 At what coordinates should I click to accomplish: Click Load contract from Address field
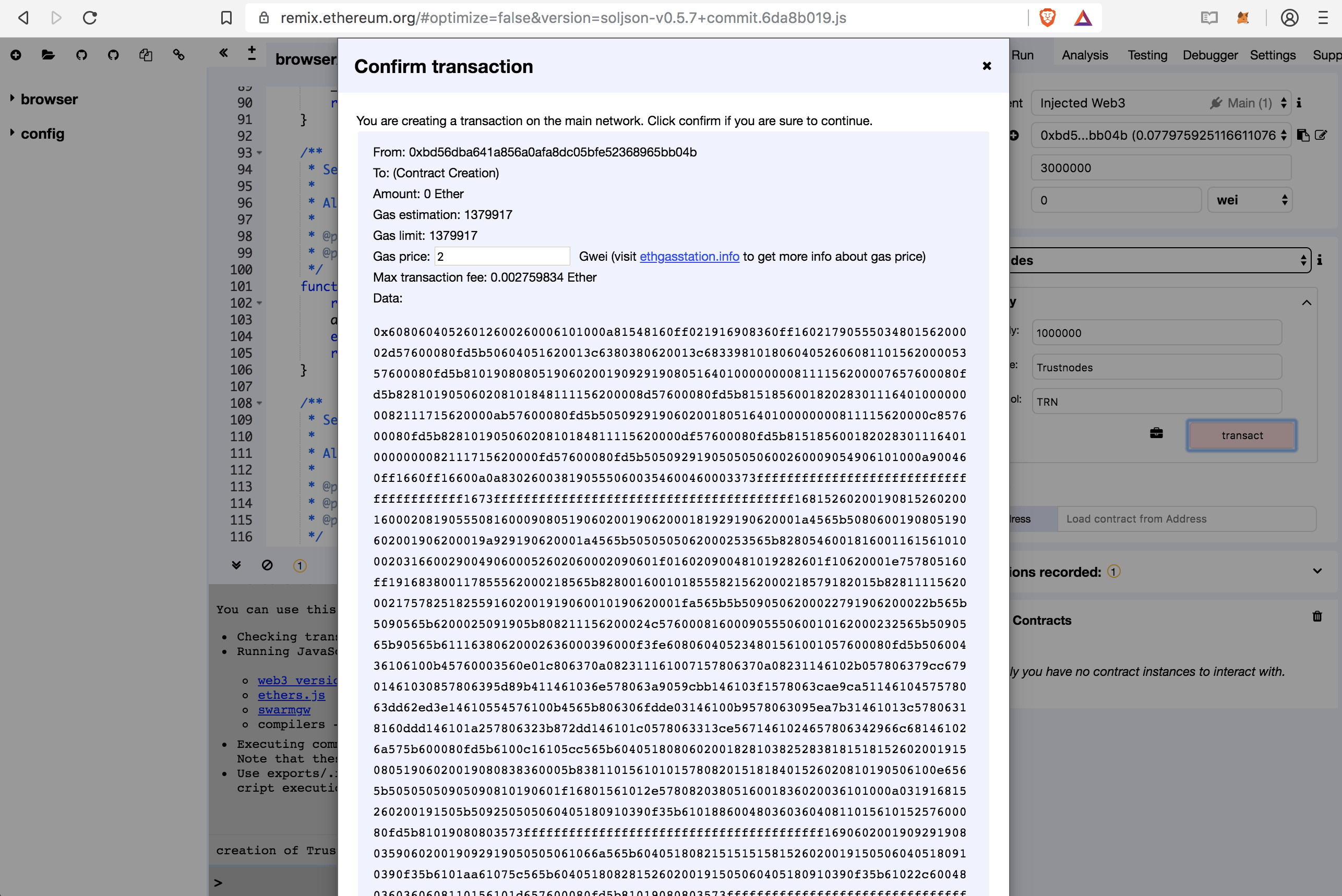(1187, 519)
